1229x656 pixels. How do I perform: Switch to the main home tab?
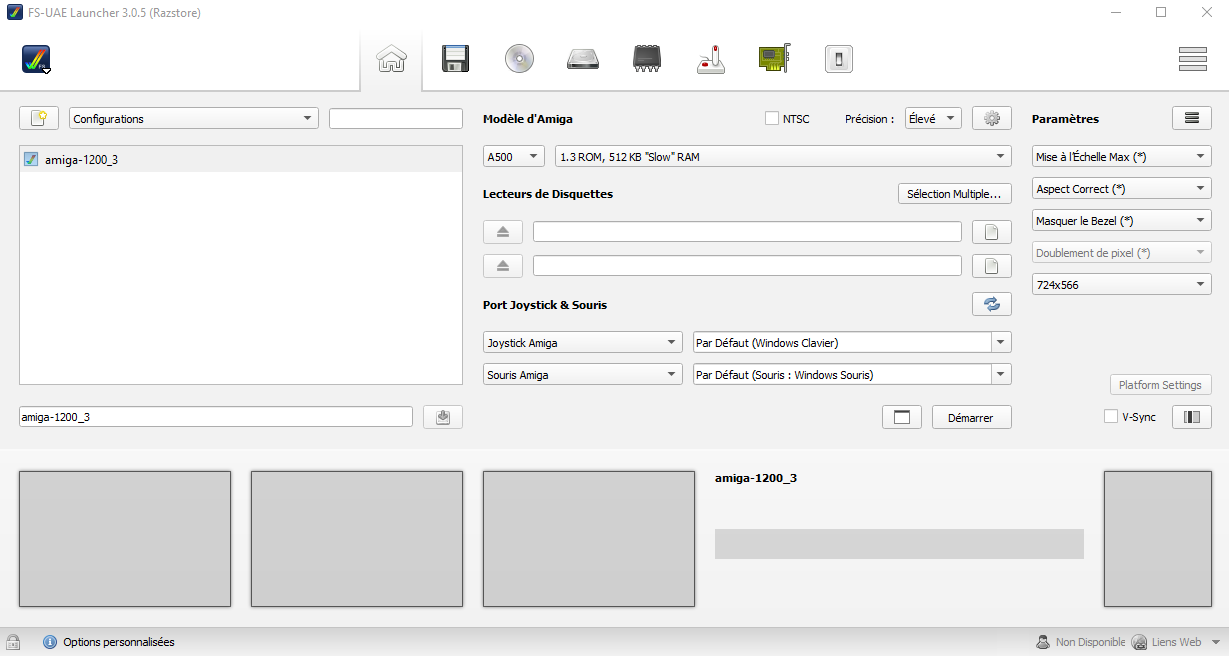pos(391,60)
